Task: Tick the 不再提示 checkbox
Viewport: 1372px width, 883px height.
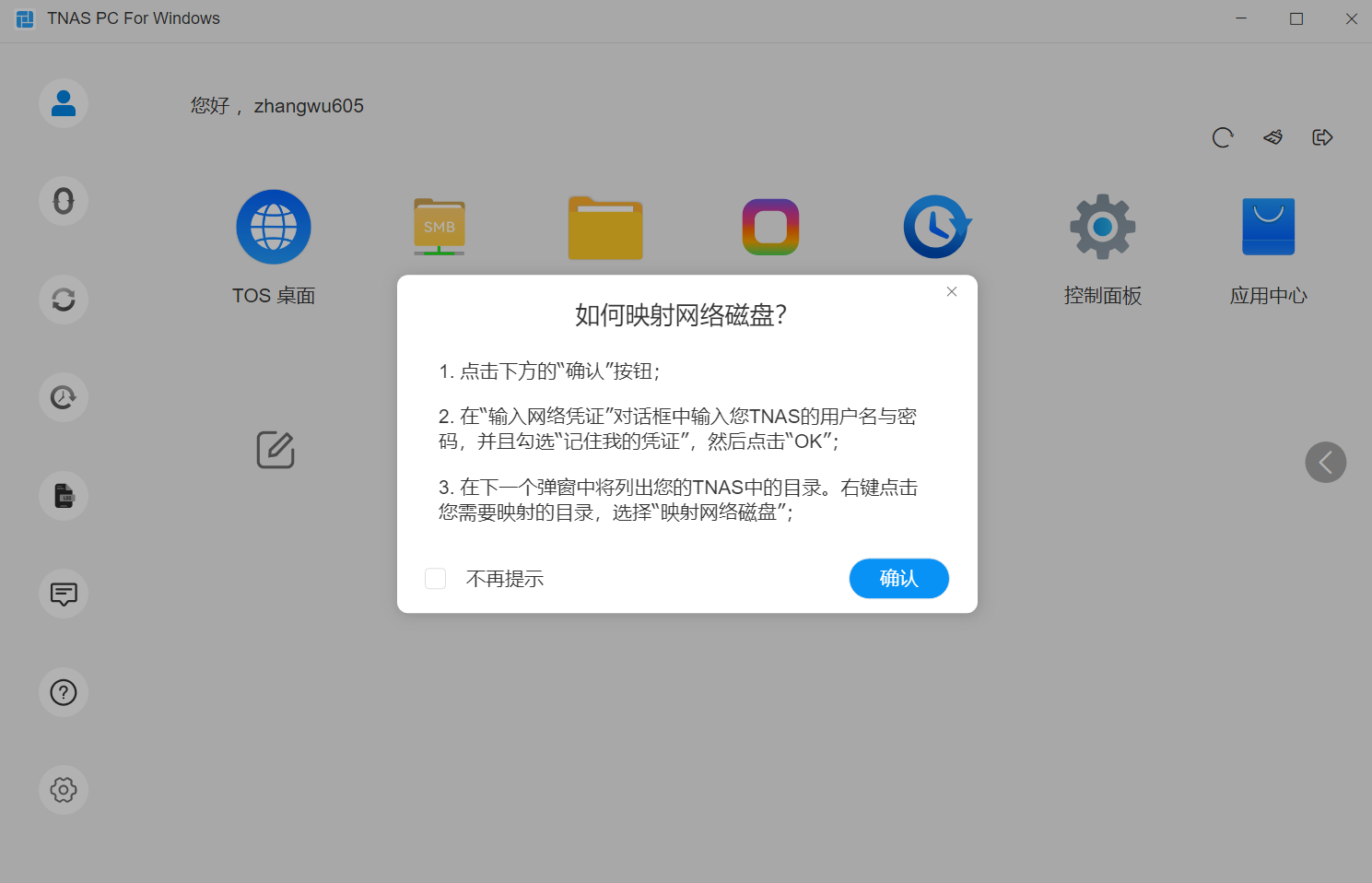Action: tap(436, 579)
